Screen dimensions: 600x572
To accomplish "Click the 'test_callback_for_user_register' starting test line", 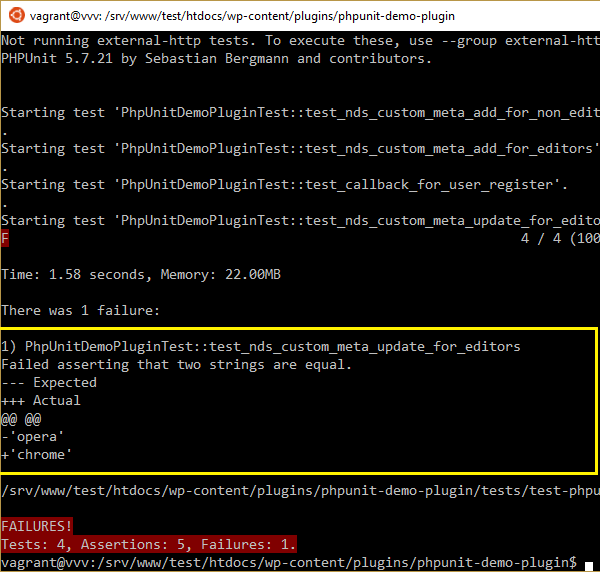I will (284, 184).
